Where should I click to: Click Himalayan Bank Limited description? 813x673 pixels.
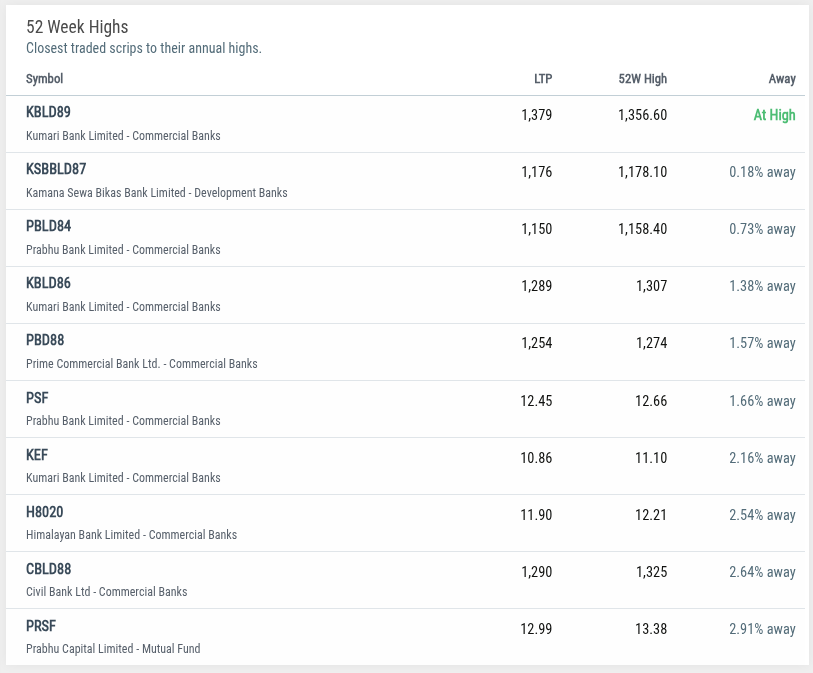click(131, 535)
